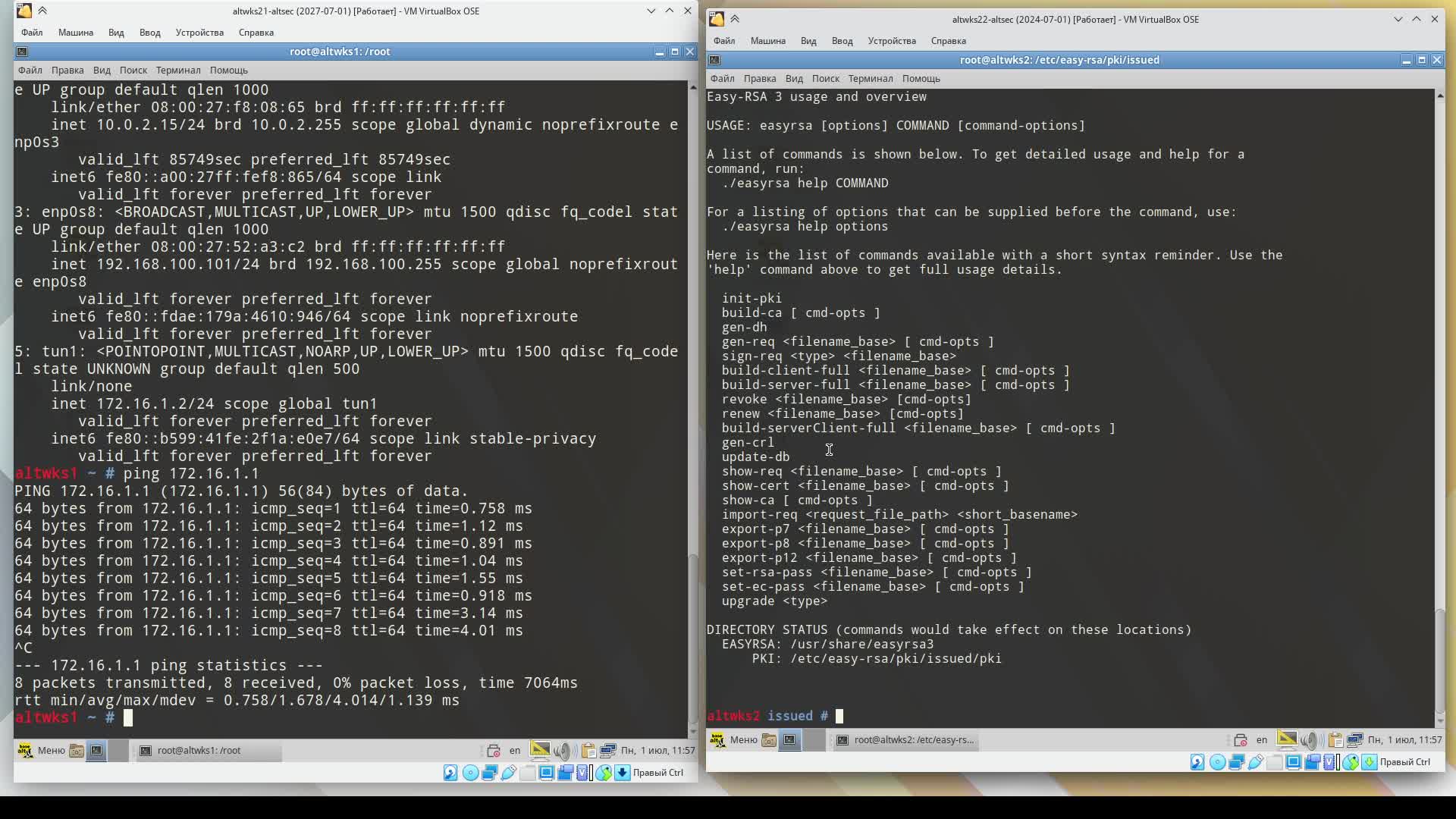Select root@altwks2: /etc/easy-rs... taskbar entry
The image size is (1456, 819).
[906, 739]
